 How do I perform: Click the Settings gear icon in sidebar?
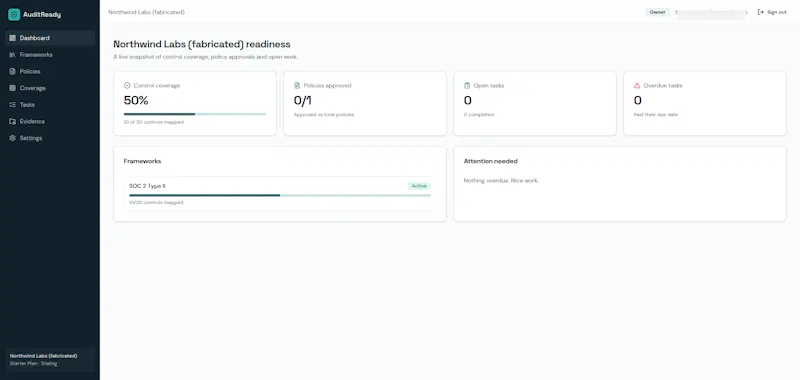[13, 138]
